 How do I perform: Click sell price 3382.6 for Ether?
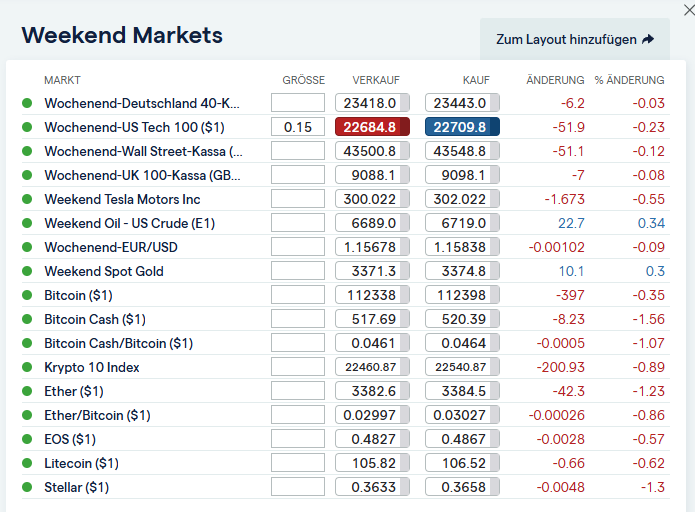(x=372, y=391)
